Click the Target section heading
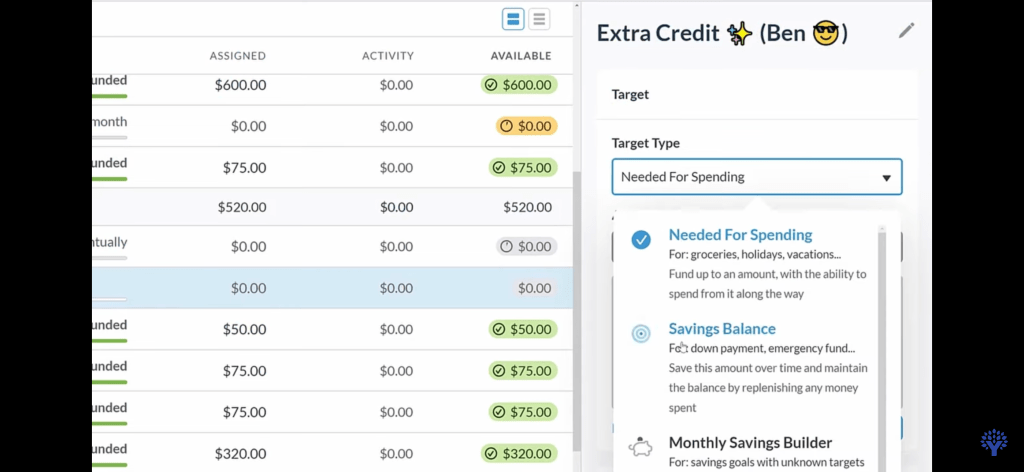The image size is (1024, 472). coord(630,95)
